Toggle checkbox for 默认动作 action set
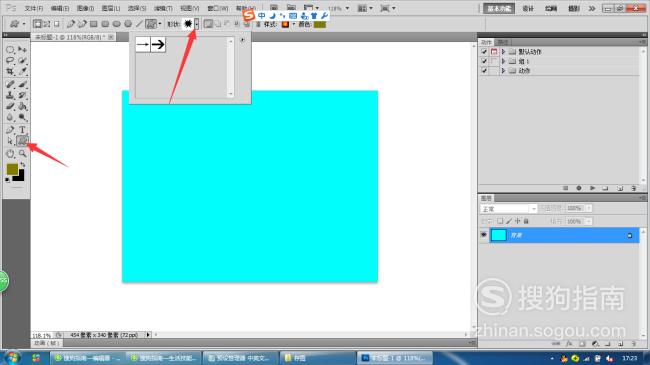The width and height of the screenshot is (650, 365). click(484, 51)
